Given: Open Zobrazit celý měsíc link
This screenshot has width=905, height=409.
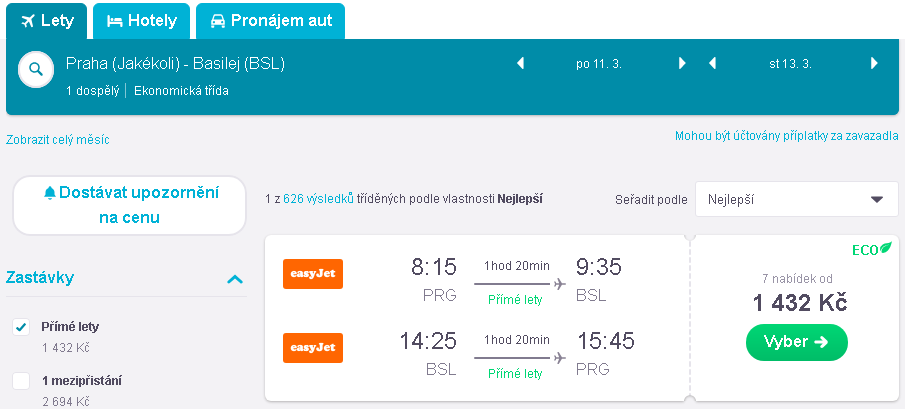Looking at the screenshot, I should click(58, 140).
